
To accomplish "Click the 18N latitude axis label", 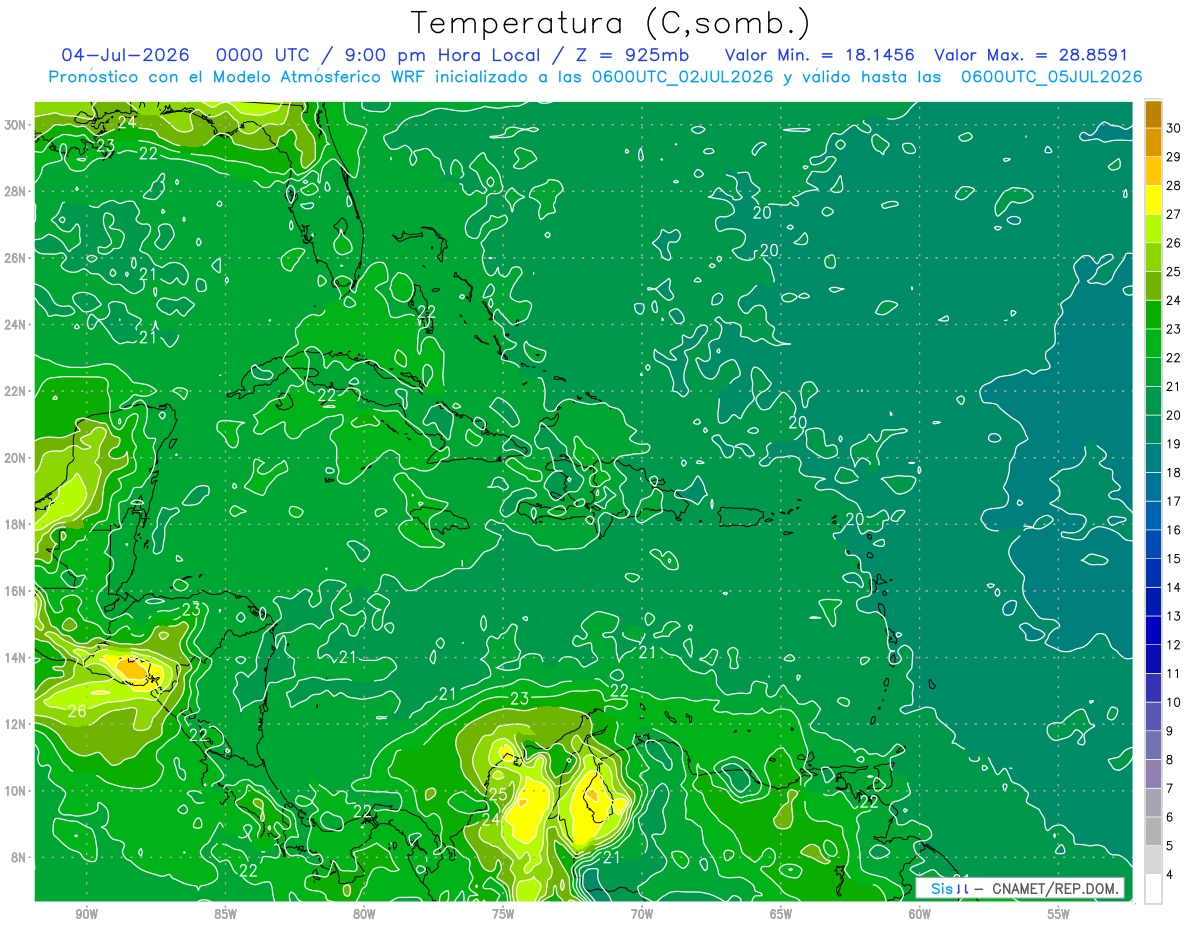I will [x=15, y=524].
